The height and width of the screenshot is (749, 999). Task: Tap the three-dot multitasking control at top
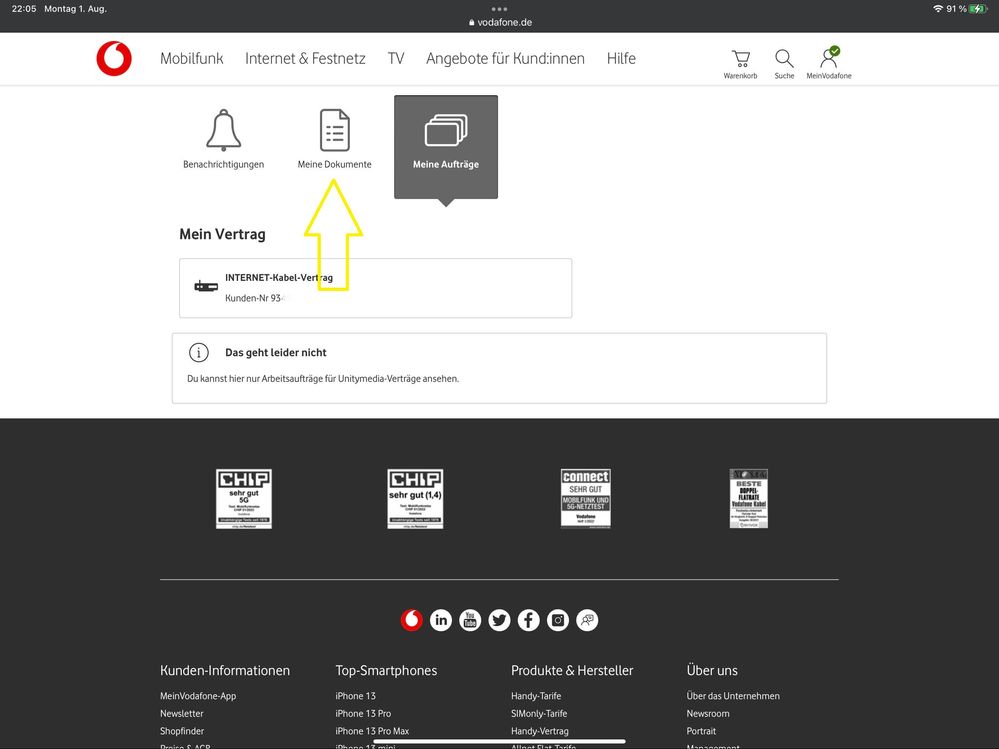click(x=500, y=9)
